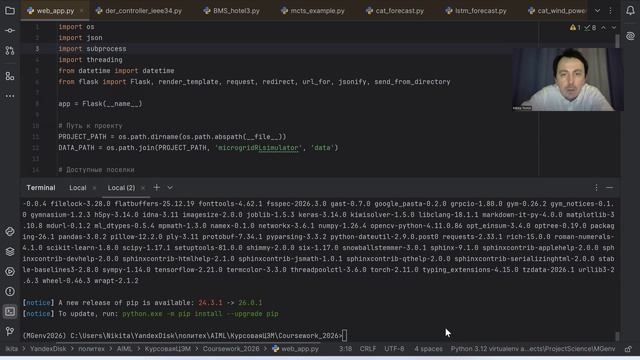The image size is (640, 360).
Task: Close the Local (2) terminal tab
Action: tap(143, 188)
